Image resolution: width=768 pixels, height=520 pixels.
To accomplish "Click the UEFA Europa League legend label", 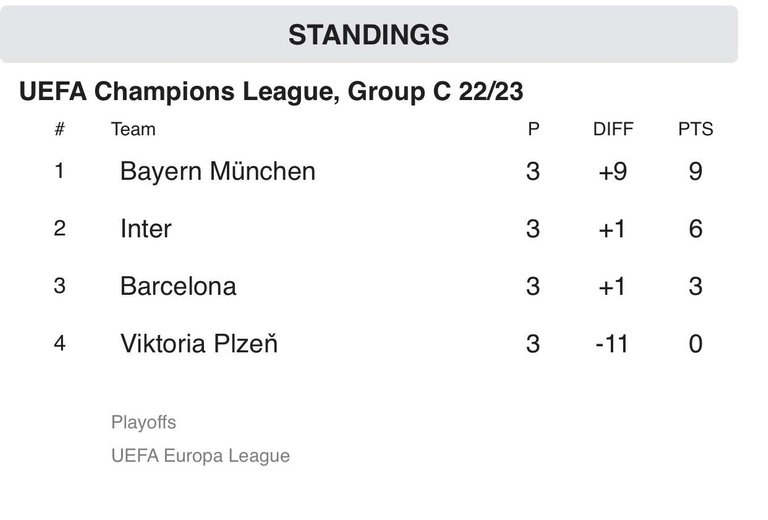I will click(x=200, y=455).
